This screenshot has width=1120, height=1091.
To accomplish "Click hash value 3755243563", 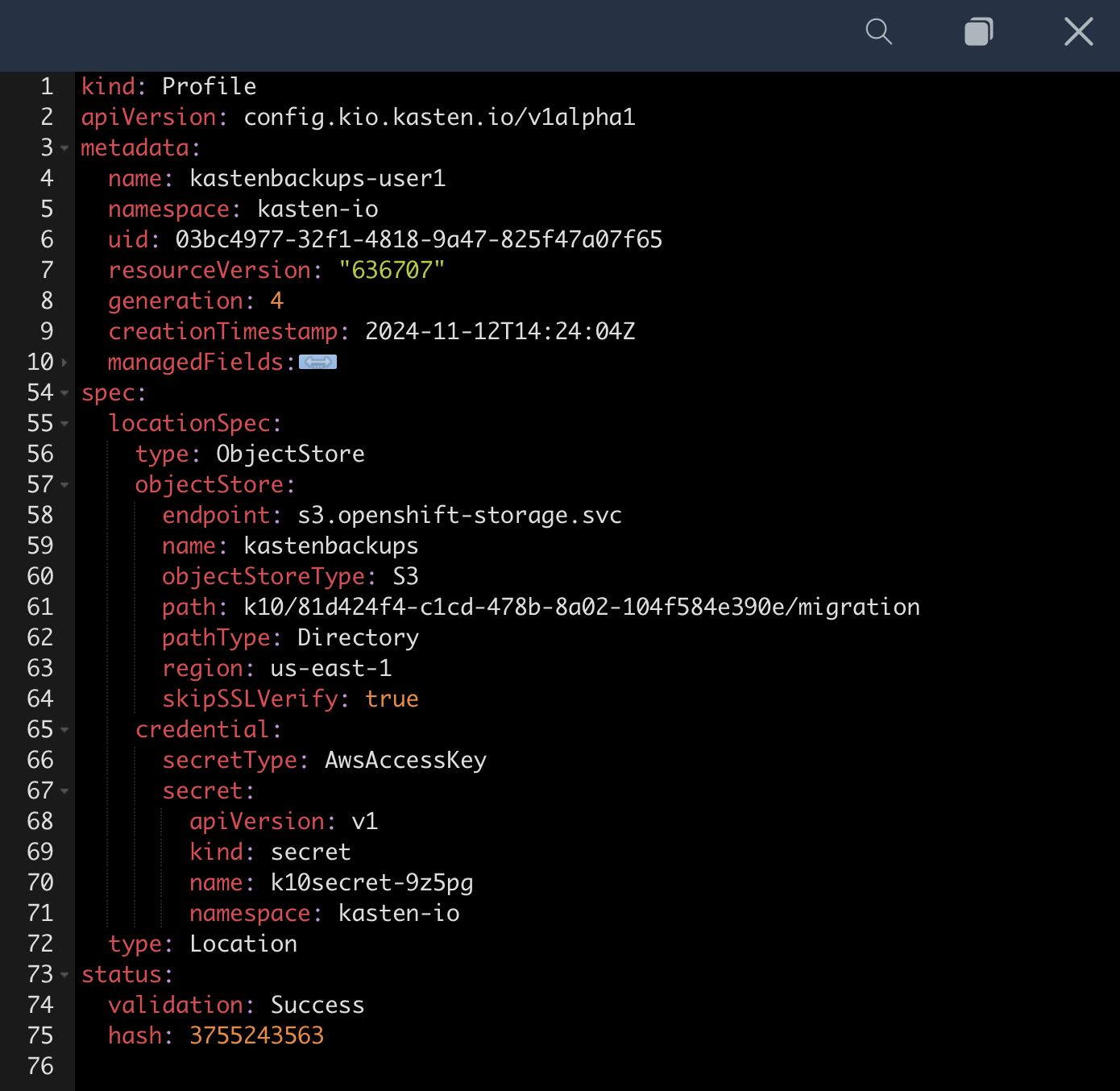I will (x=256, y=1035).
